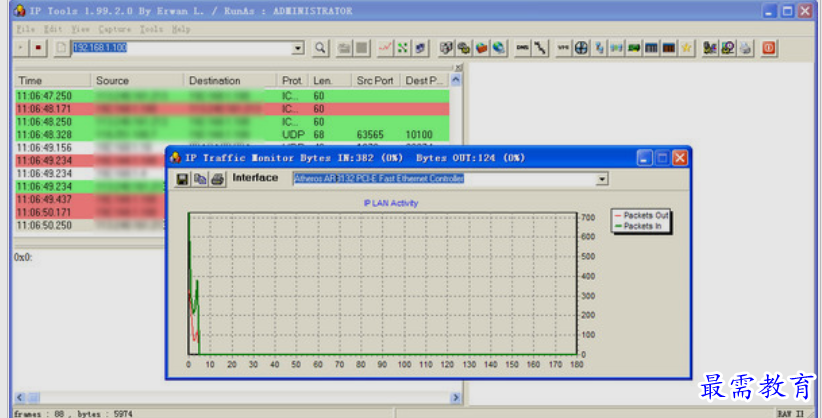Click source port value 63565
Screen dimensions: 822x418
370,135
